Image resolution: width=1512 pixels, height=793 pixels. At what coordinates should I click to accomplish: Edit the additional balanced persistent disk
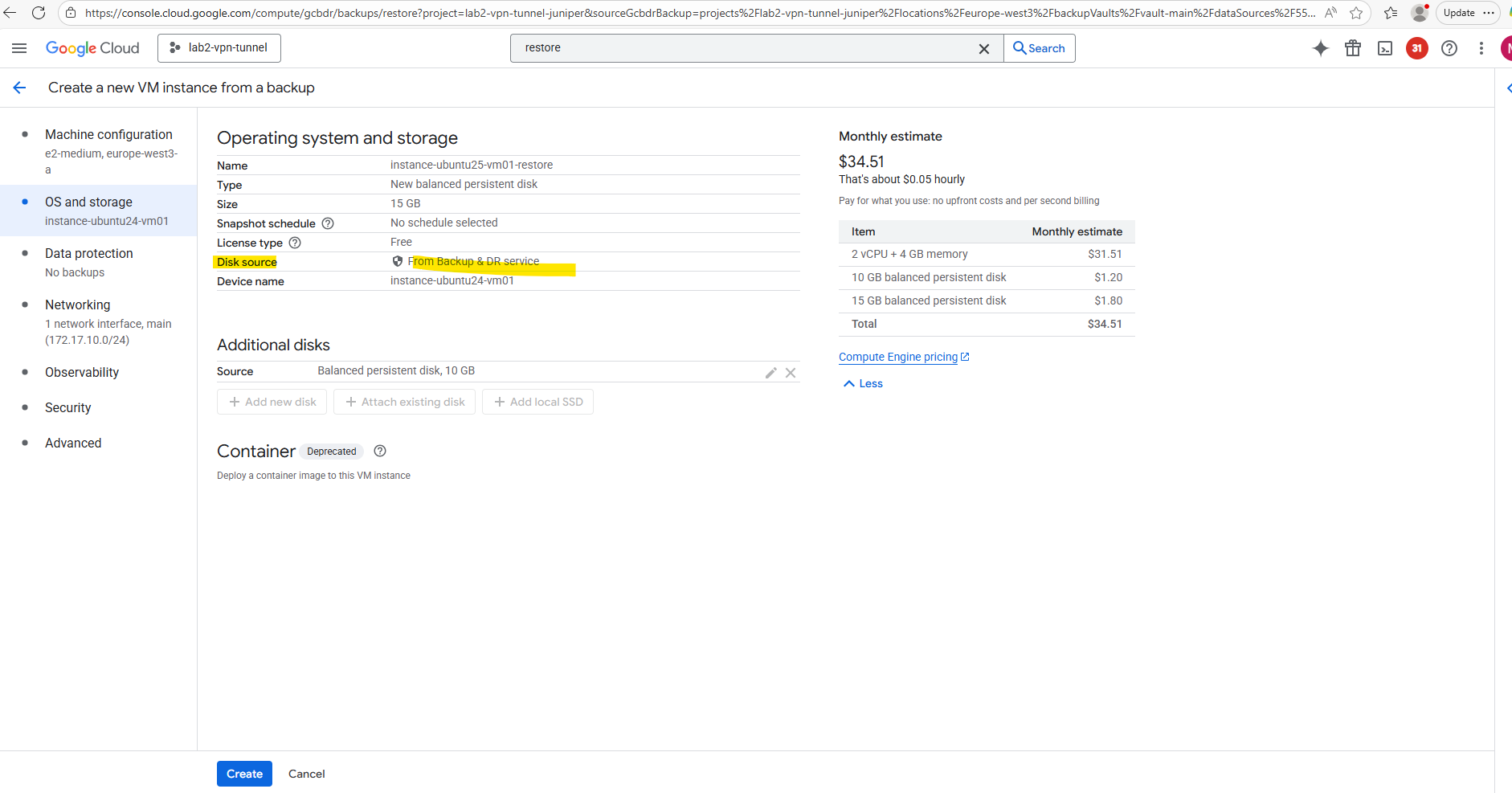[x=770, y=373]
